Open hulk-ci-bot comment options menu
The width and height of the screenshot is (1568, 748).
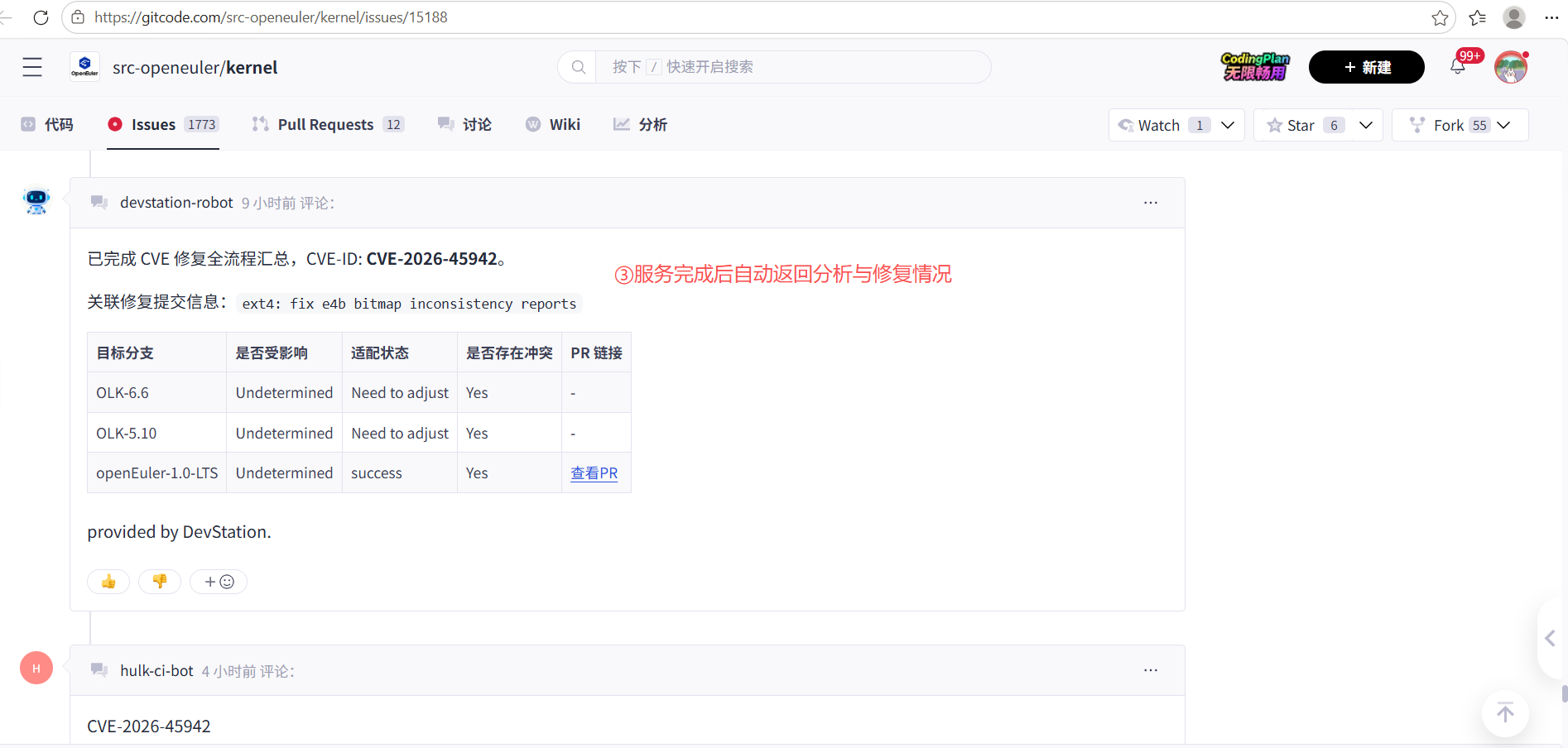(1151, 670)
